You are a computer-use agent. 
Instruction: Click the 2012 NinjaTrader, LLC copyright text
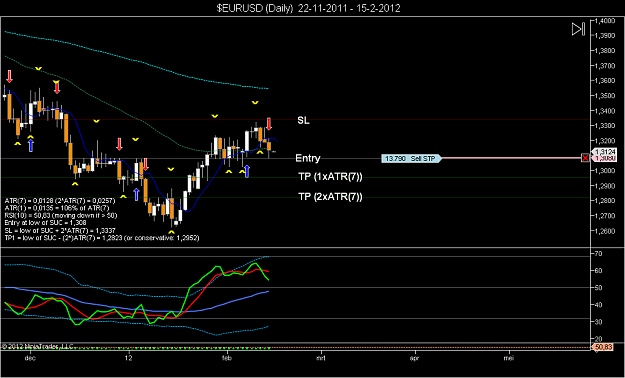click(37, 346)
